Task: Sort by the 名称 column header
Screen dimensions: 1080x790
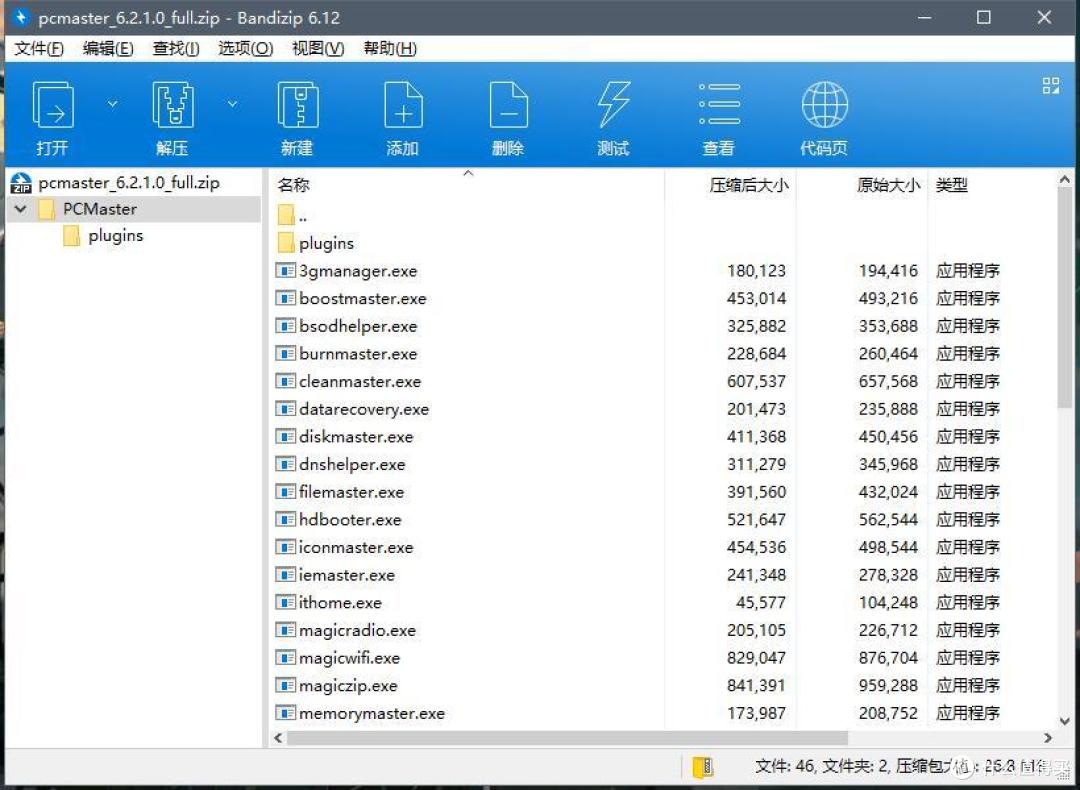Action: (293, 185)
